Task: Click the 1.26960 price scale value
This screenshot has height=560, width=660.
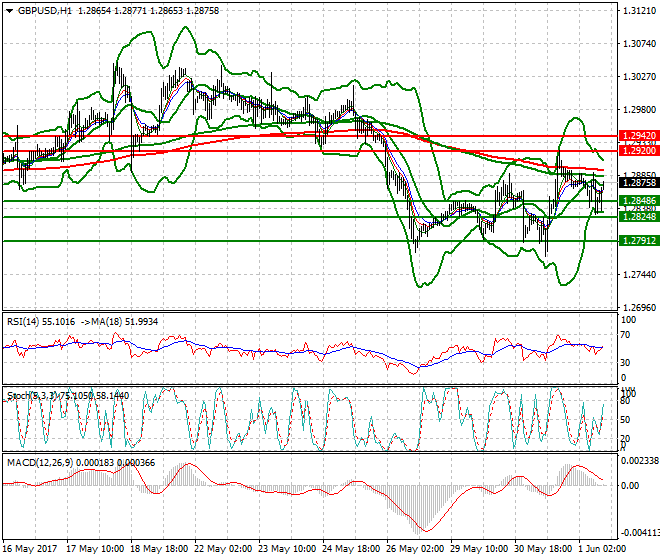Action: (x=639, y=307)
